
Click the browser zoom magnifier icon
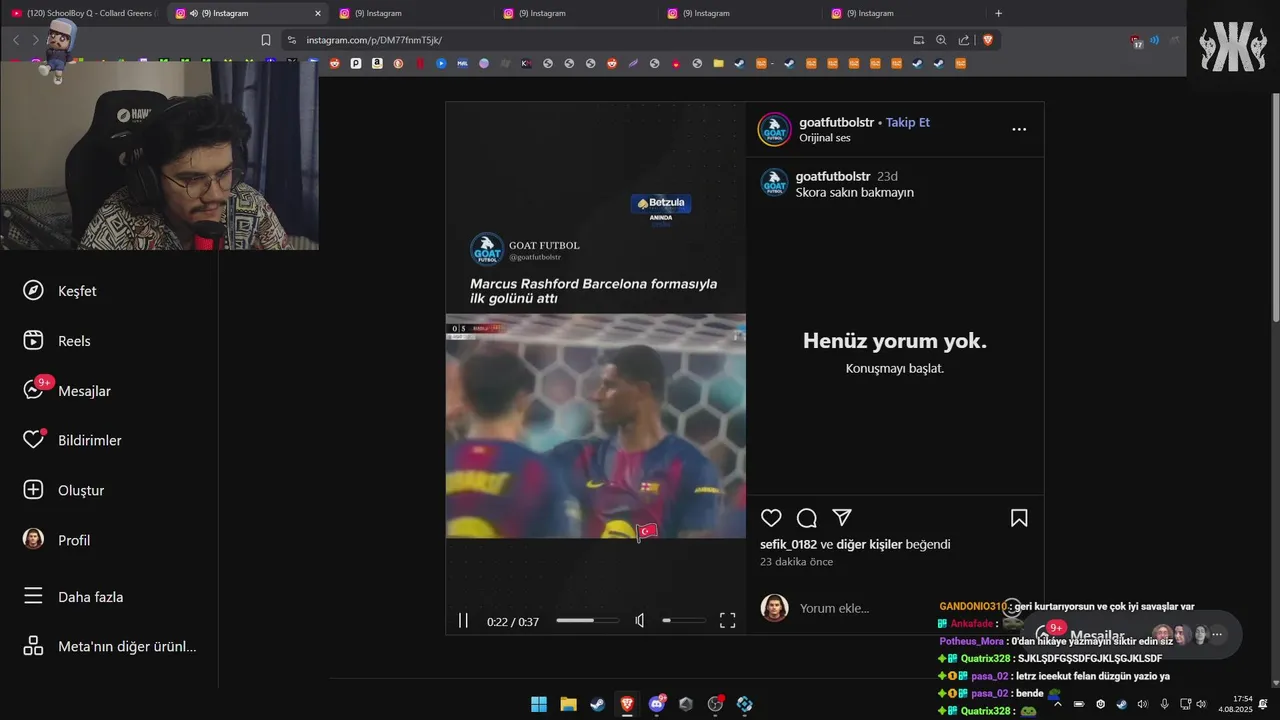point(941,40)
